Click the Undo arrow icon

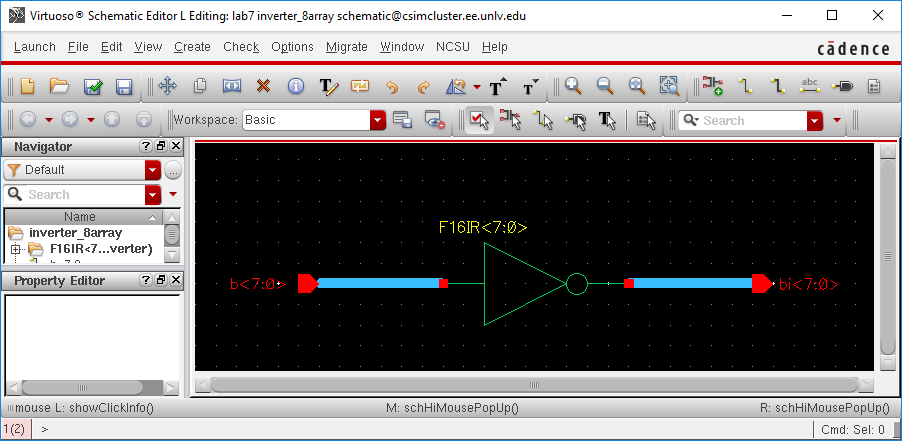392,87
